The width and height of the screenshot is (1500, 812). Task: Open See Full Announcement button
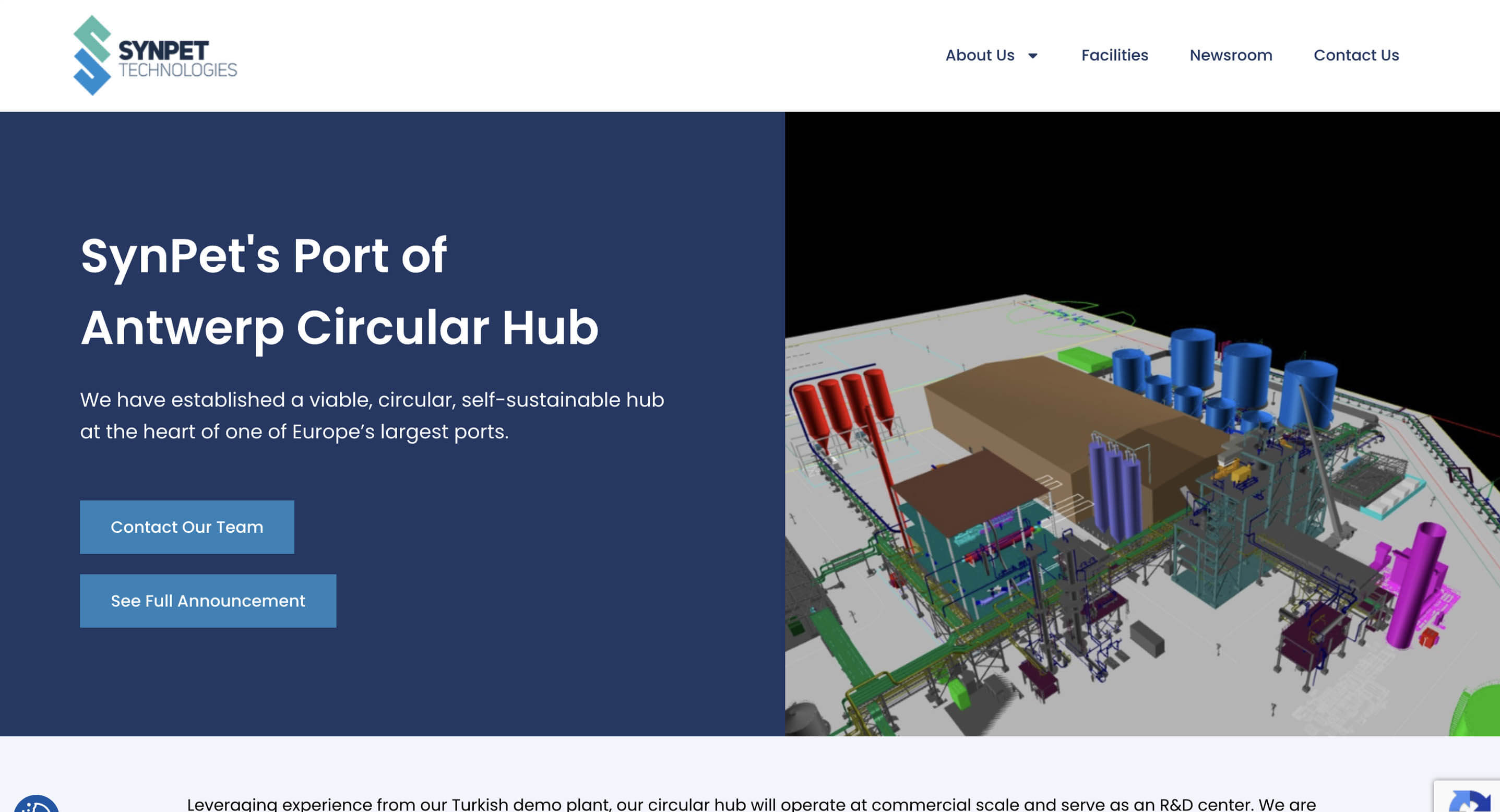coord(208,601)
